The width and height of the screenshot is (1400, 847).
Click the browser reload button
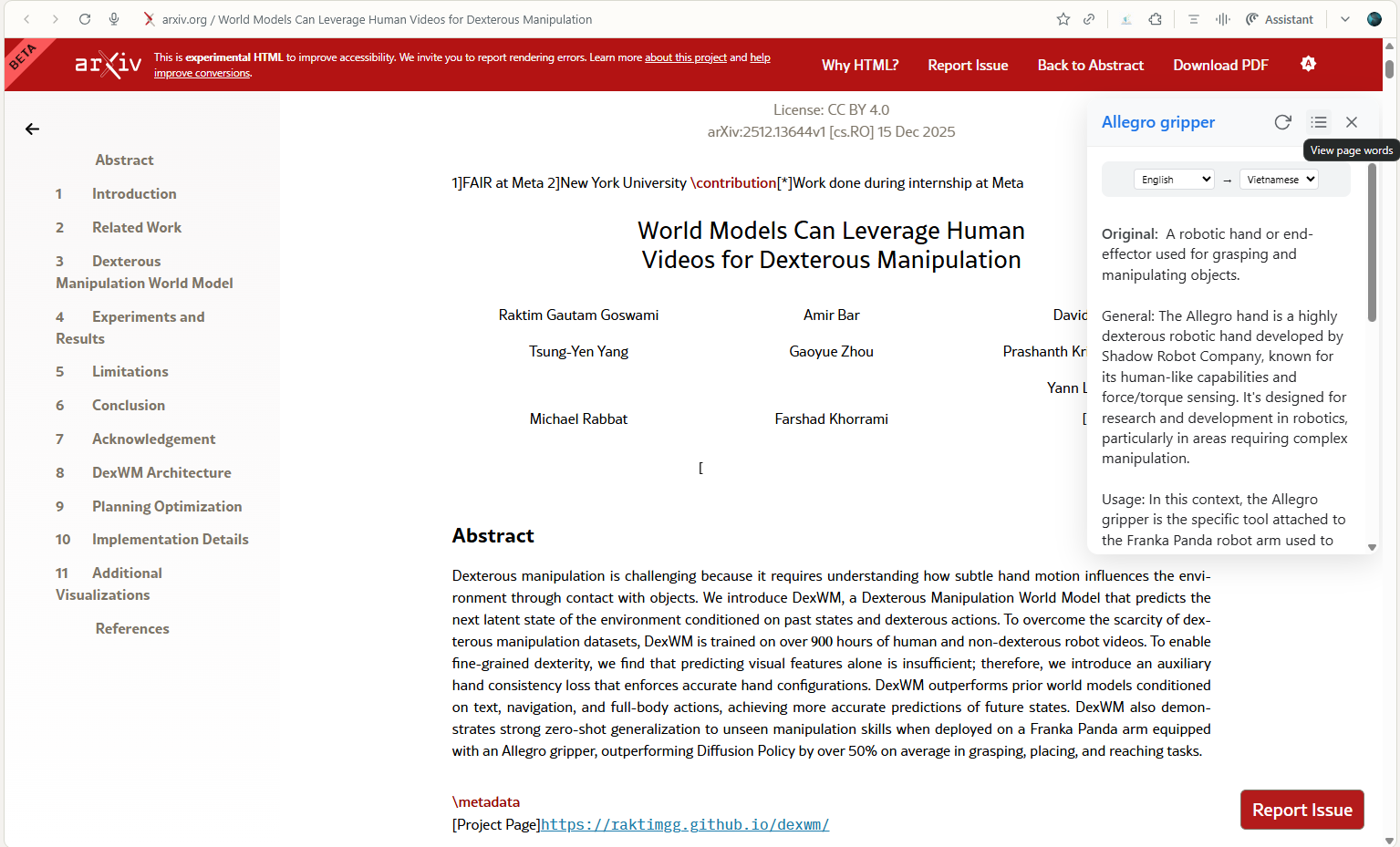(x=85, y=19)
